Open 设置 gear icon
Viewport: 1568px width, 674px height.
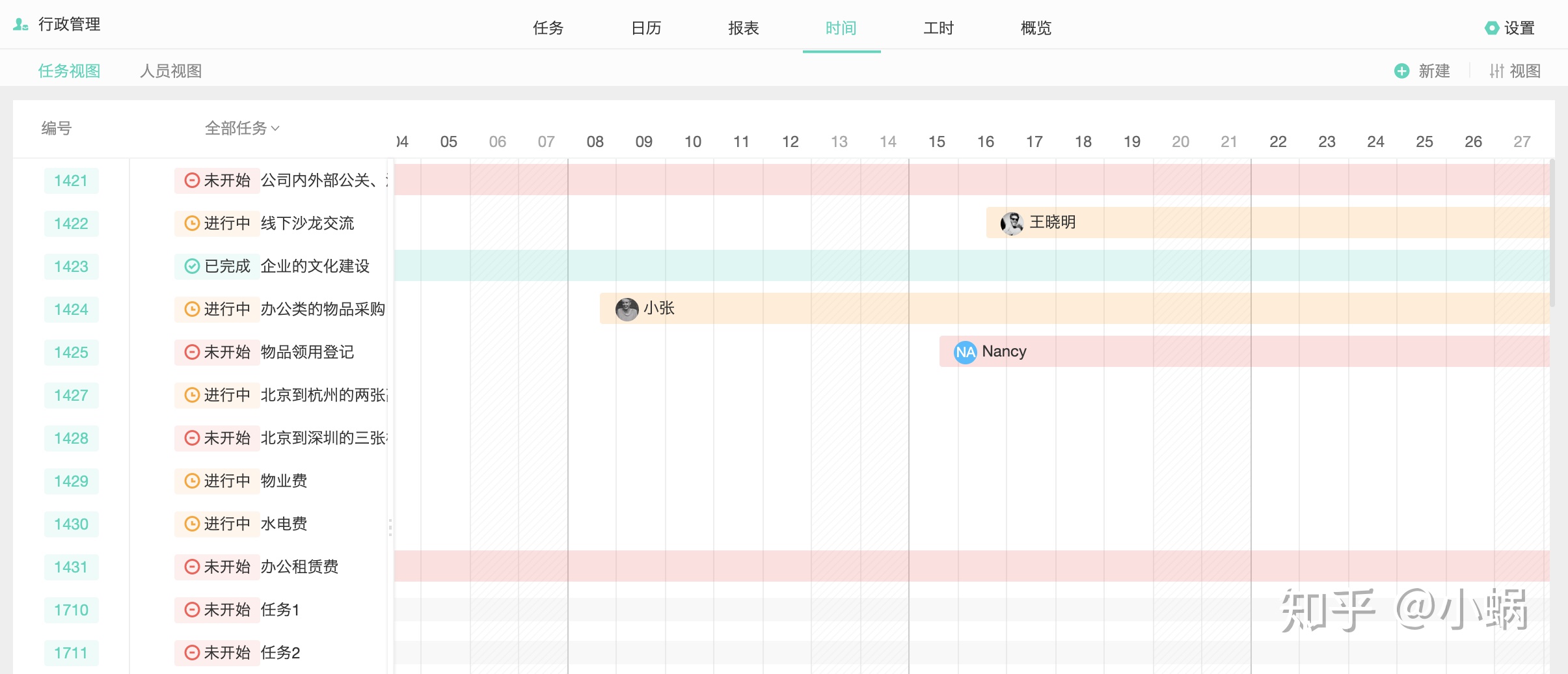point(1492,28)
